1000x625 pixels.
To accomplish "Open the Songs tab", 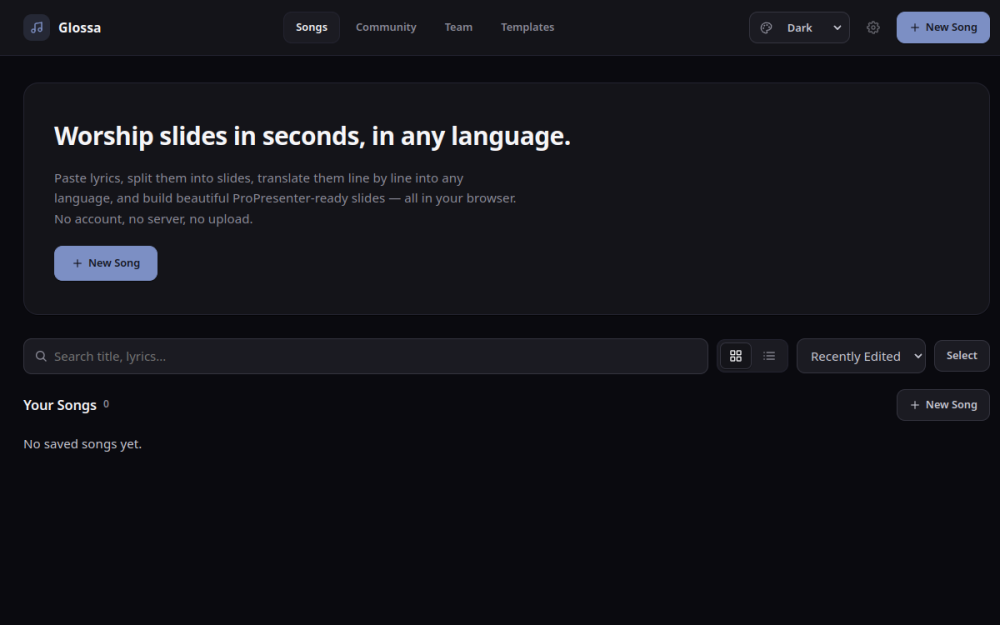I will [311, 27].
